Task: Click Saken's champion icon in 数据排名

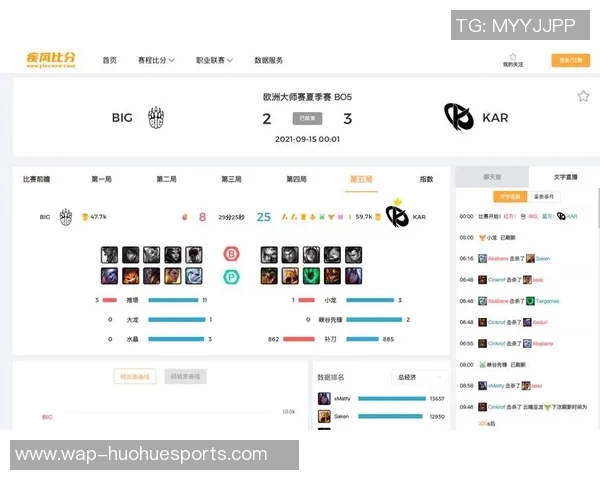Action: coord(324,416)
